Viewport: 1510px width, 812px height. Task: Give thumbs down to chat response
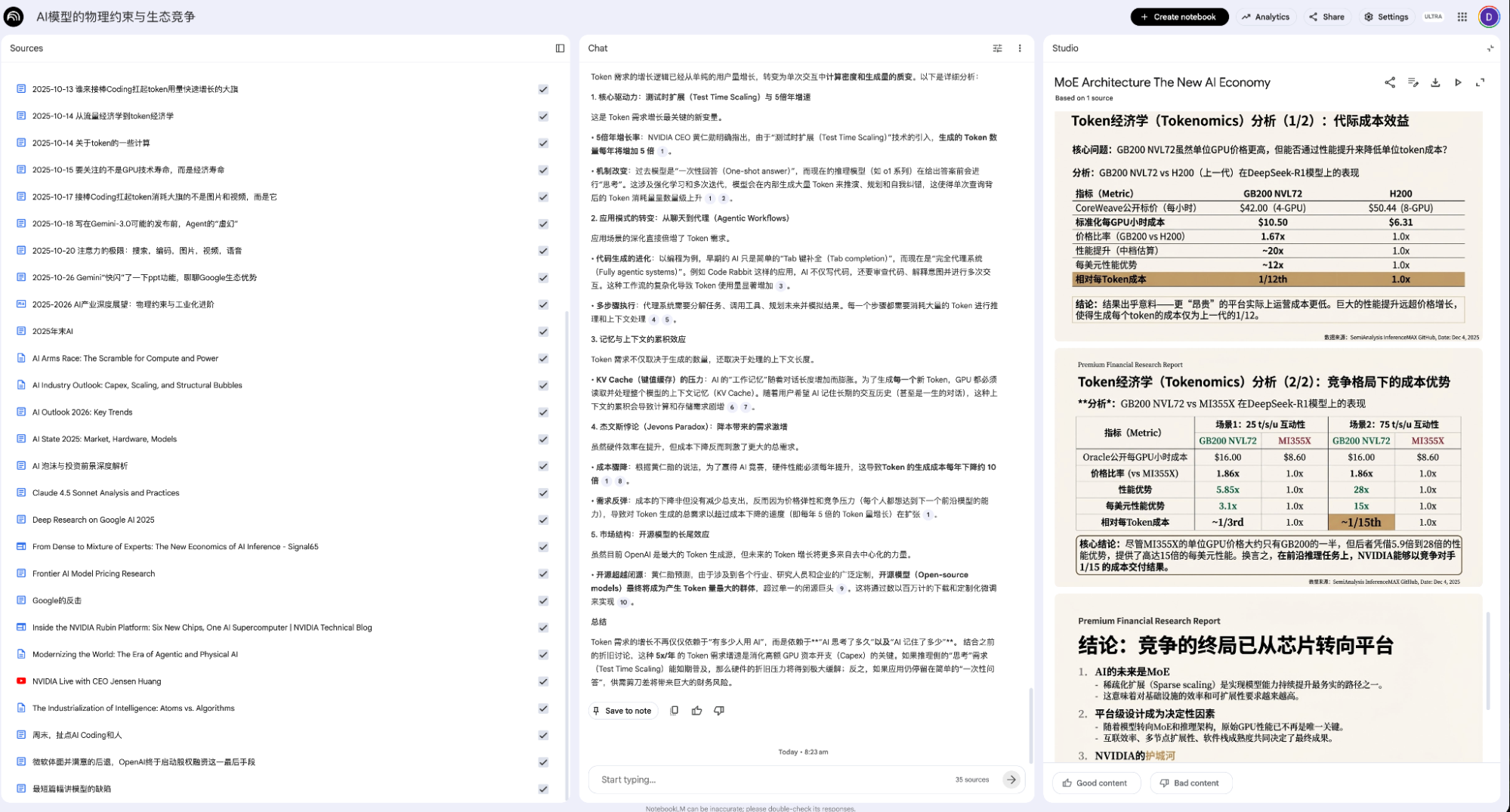coord(719,711)
